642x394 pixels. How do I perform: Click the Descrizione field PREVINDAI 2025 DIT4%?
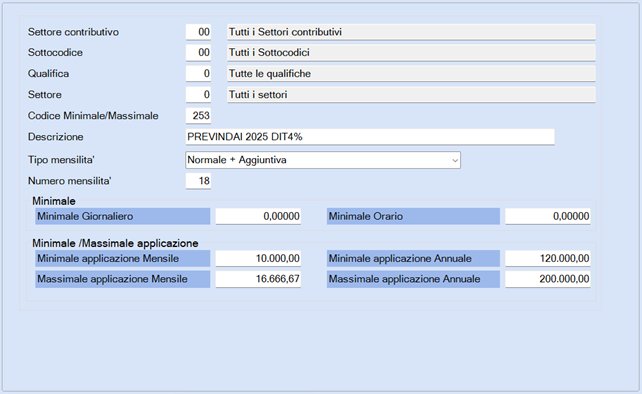[x=370, y=137]
